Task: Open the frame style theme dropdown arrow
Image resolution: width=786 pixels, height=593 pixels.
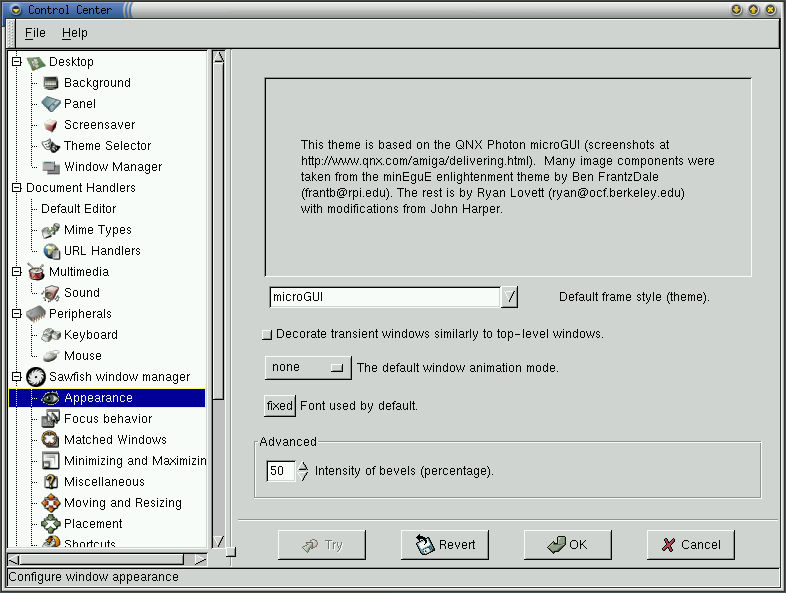Action: click(510, 297)
